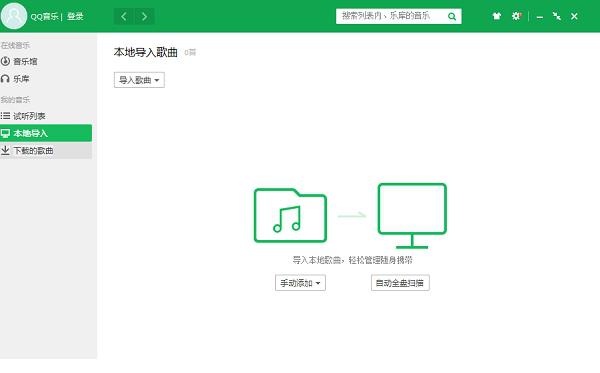Select 试听列表 in the sidebar
Viewport: 600px width, 373px height.
(46, 116)
